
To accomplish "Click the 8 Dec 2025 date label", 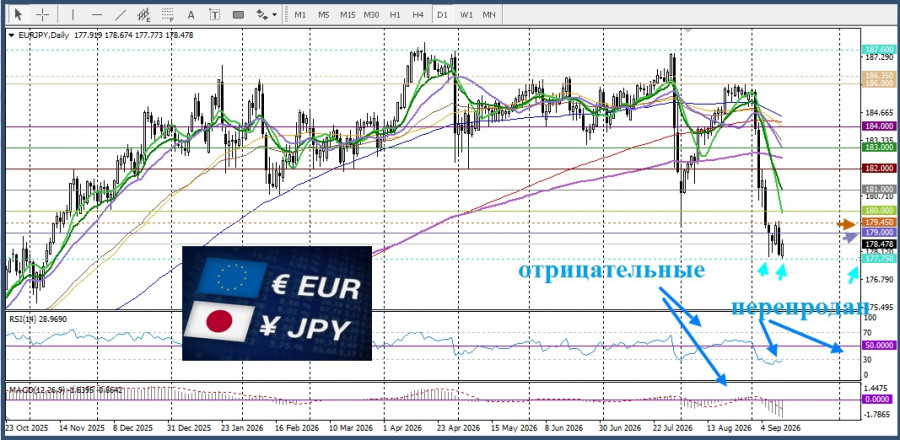I will pos(133,429).
